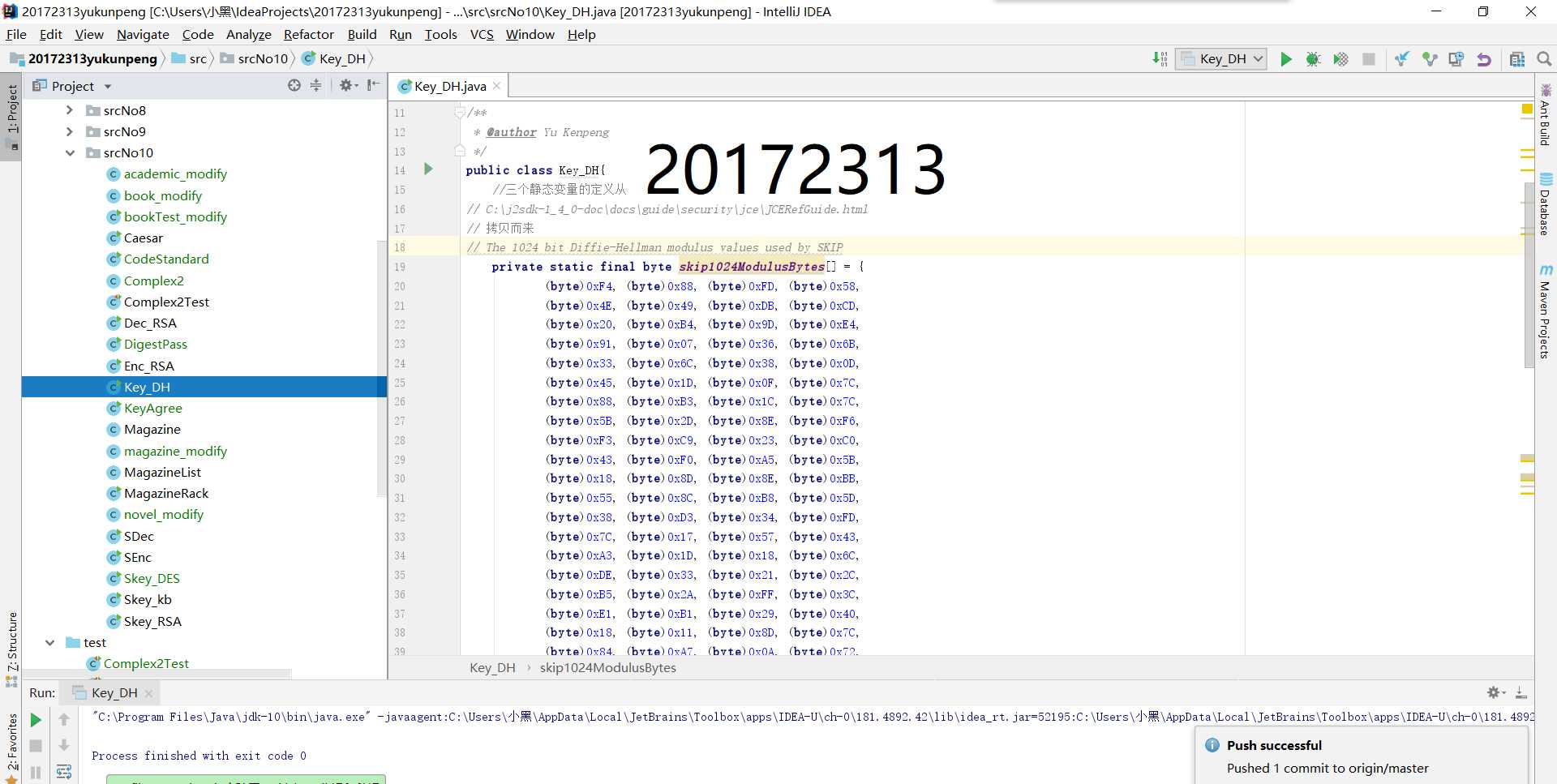This screenshot has height=784, width=1557.
Task: Click the editor vertical scrollbar thumb
Action: pos(1529,274)
